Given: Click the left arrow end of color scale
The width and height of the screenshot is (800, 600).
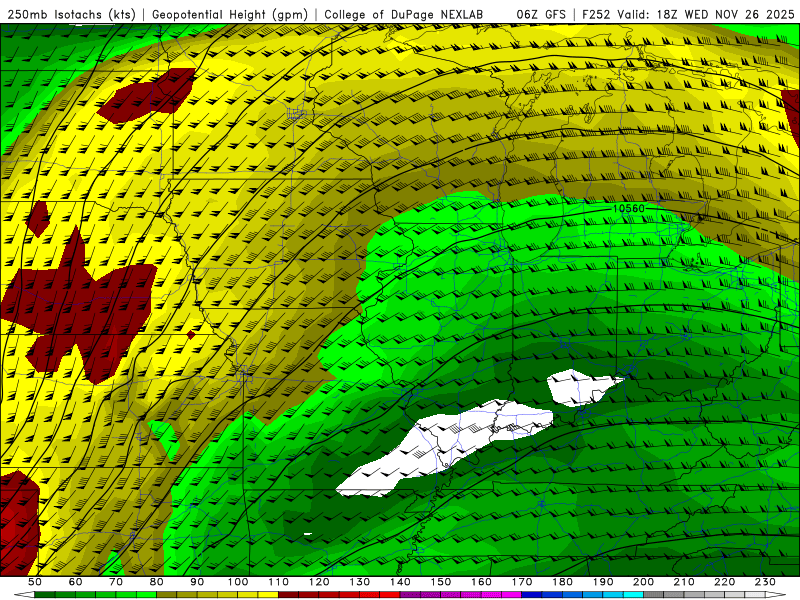Looking at the screenshot, I should point(24,595).
